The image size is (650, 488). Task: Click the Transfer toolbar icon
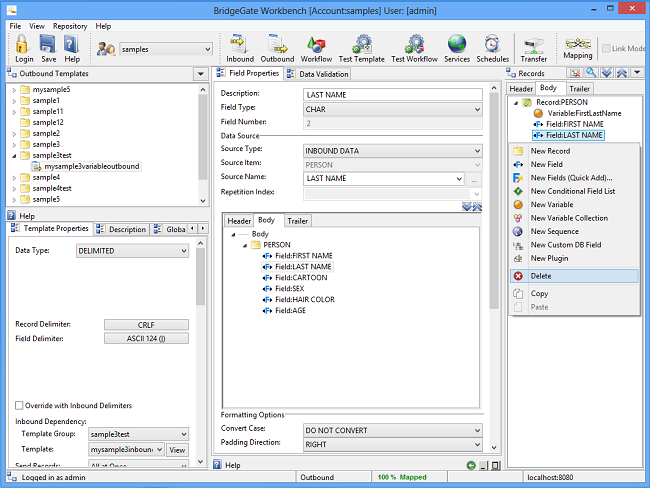[x=534, y=49]
